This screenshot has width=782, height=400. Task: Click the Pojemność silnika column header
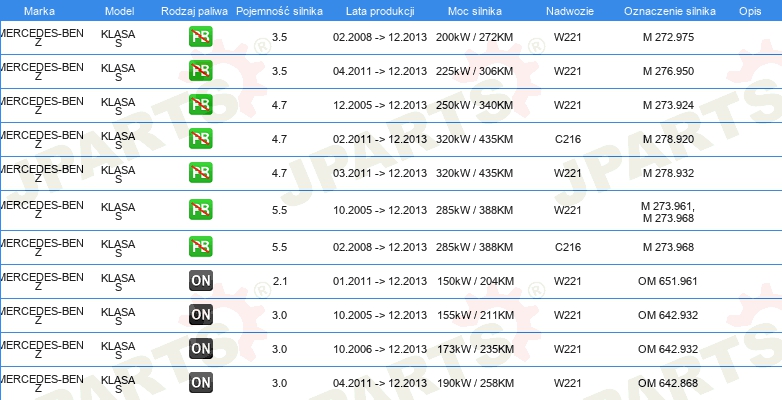click(x=279, y=11)
